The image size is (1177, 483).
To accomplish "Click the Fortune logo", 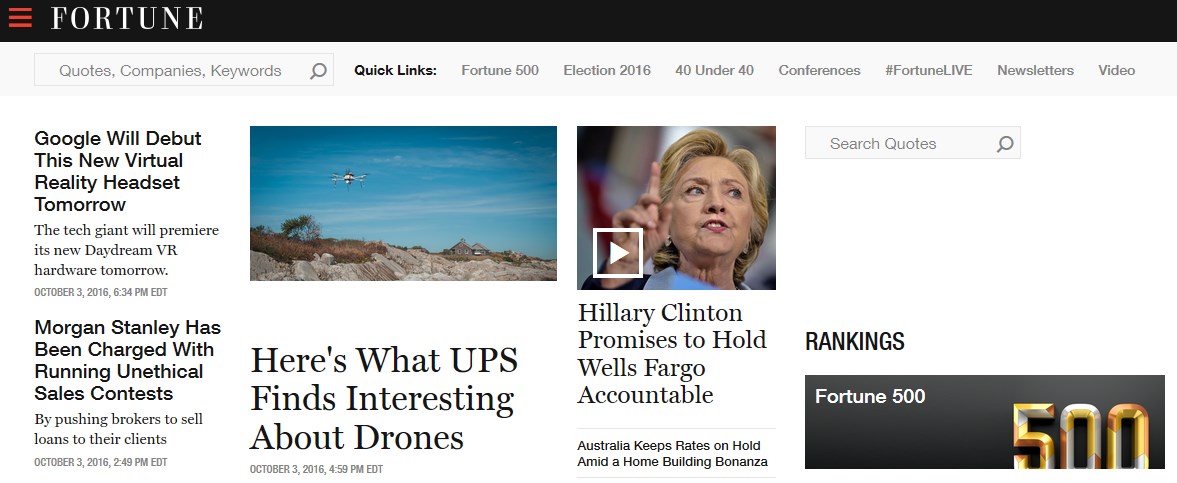I will 127,18.
